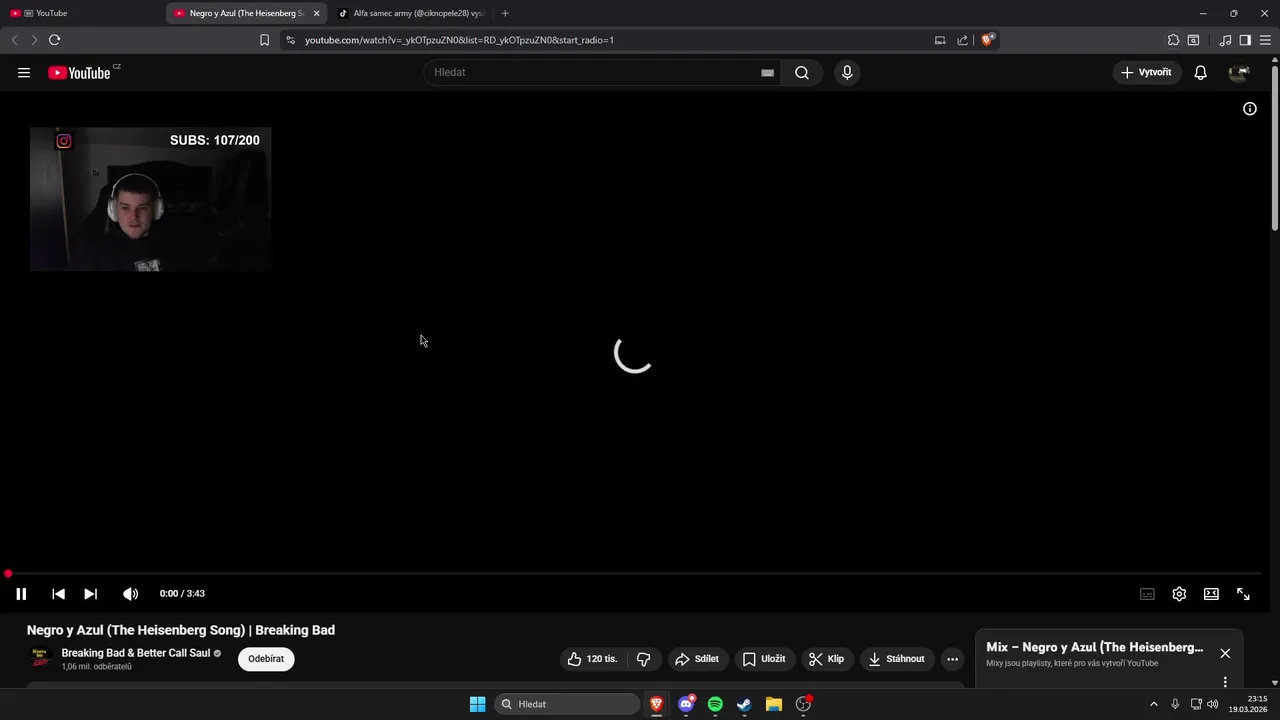Toggle the browser sidebar panel

(1245, 40)
